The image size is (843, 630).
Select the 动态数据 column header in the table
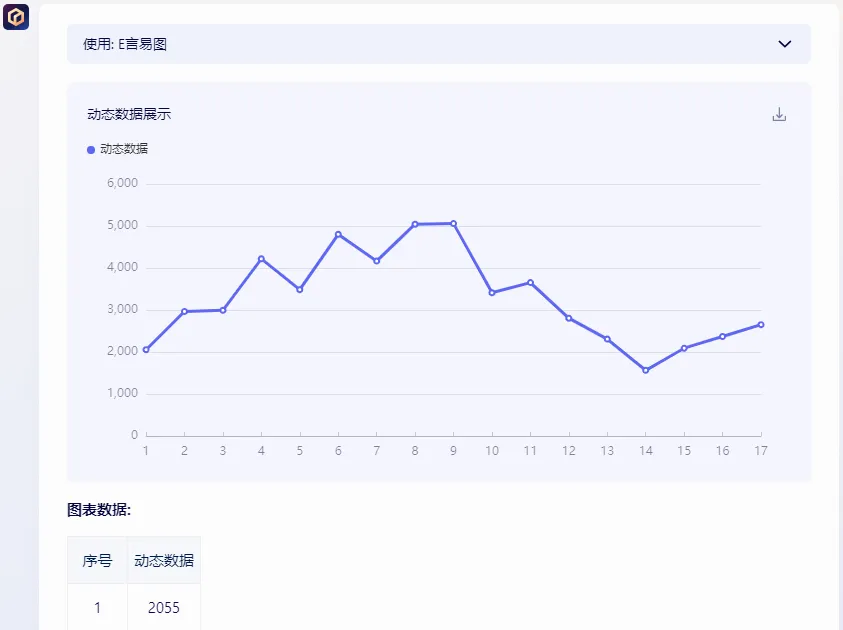(163, 560)
